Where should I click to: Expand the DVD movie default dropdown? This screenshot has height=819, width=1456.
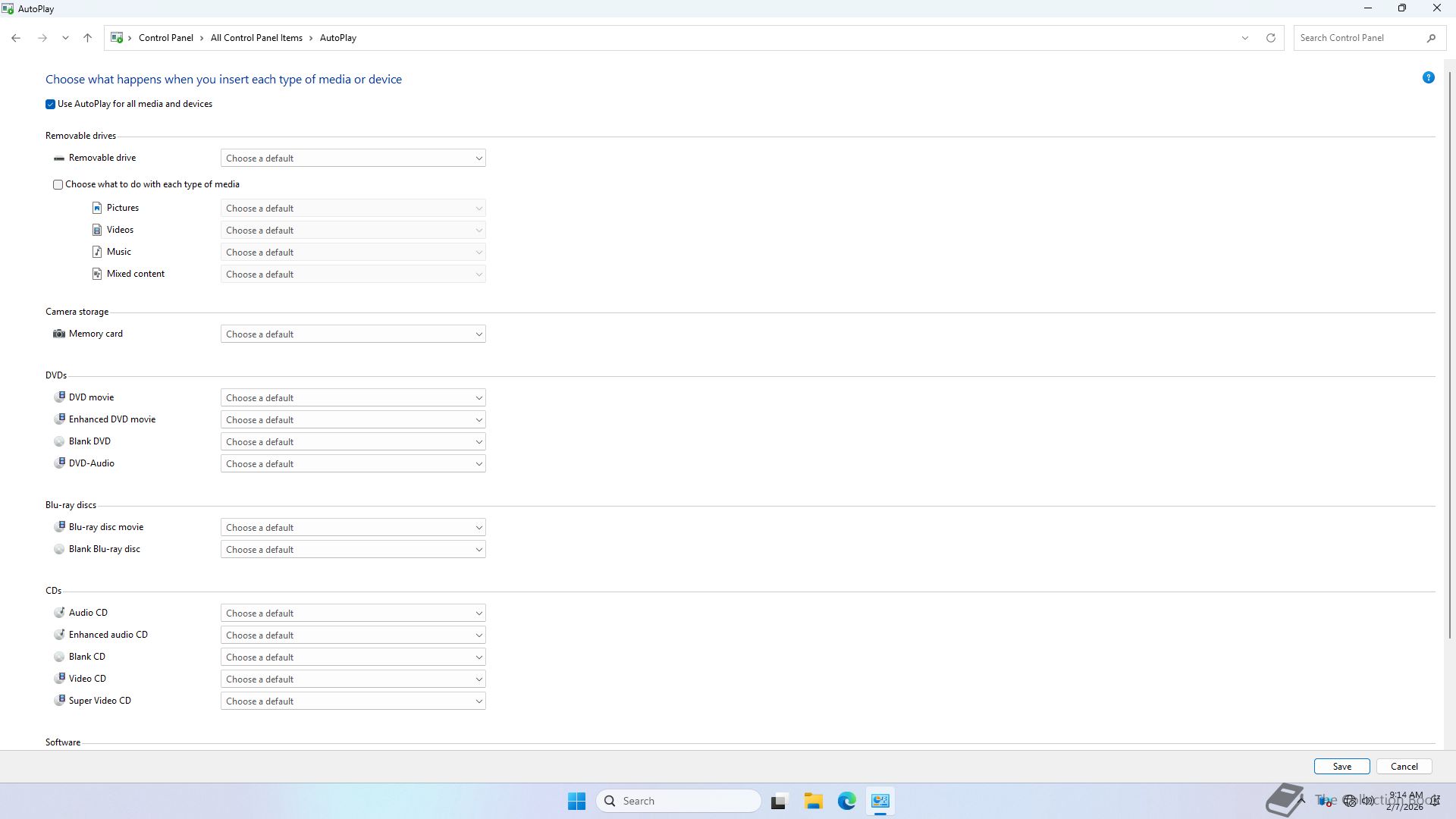coord(353,398)
